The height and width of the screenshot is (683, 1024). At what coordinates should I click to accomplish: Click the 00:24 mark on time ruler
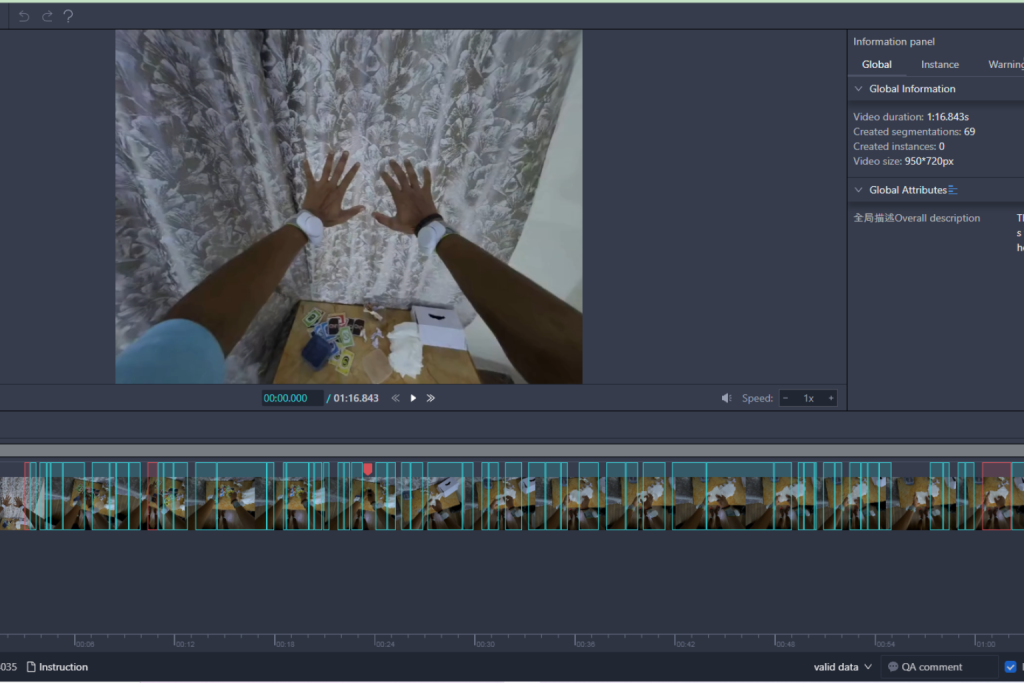[384, 644]
